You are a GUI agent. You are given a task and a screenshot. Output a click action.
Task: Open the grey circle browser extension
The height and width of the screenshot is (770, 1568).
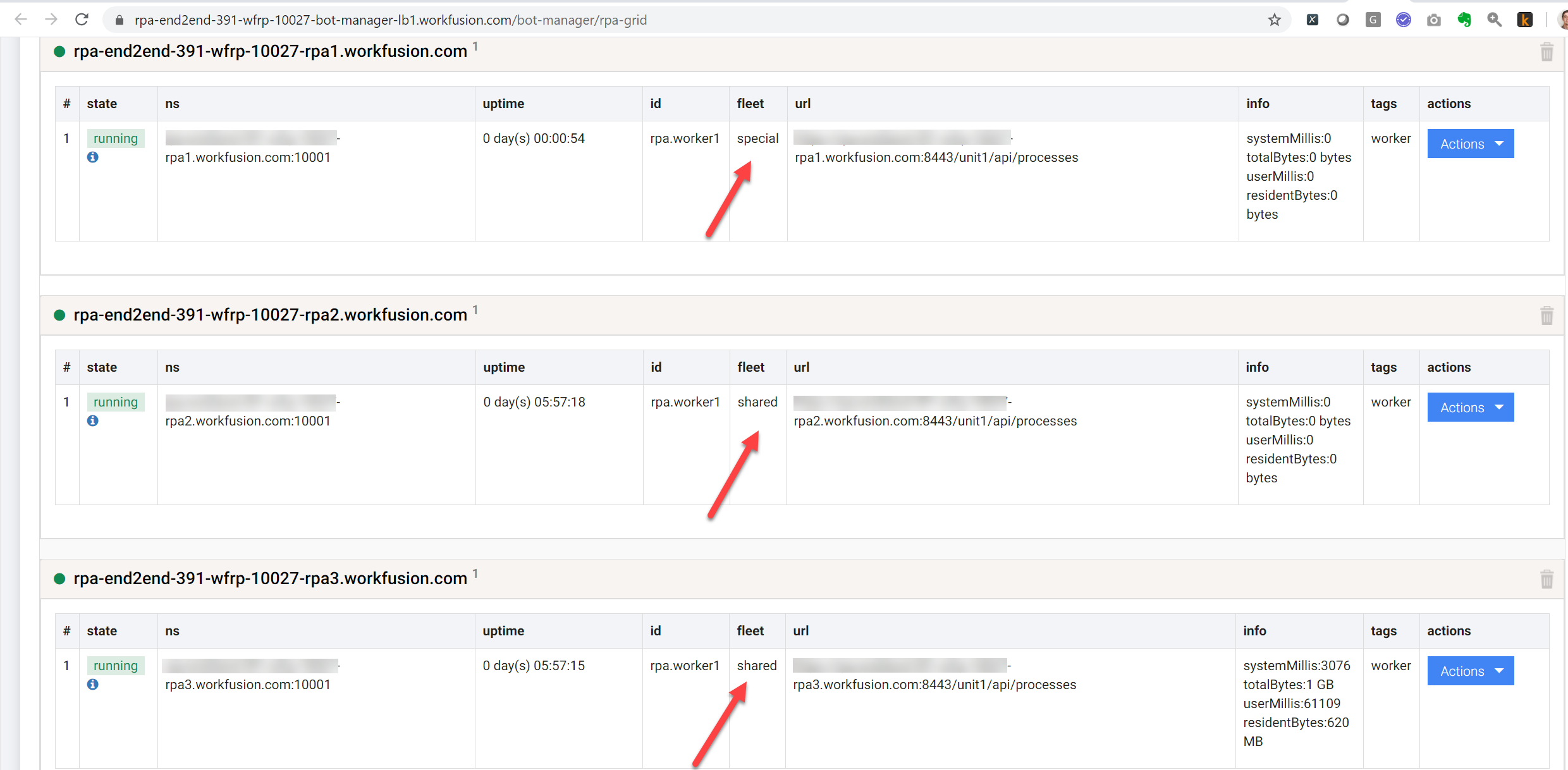pyautogui.click(x=1343, y=20)
